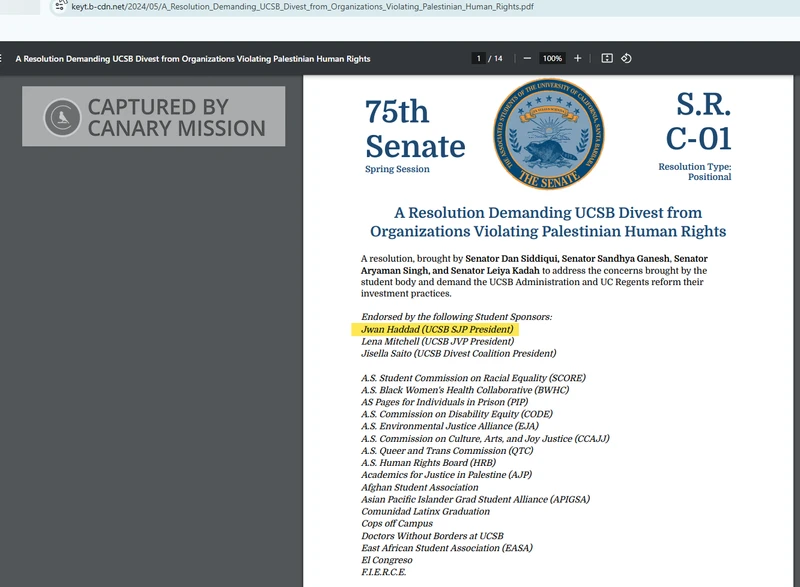Screen dimensions: 800x587
Task: Click "AS Pages for Individuals in Prison (PIP)"
Action: [445, 402]
